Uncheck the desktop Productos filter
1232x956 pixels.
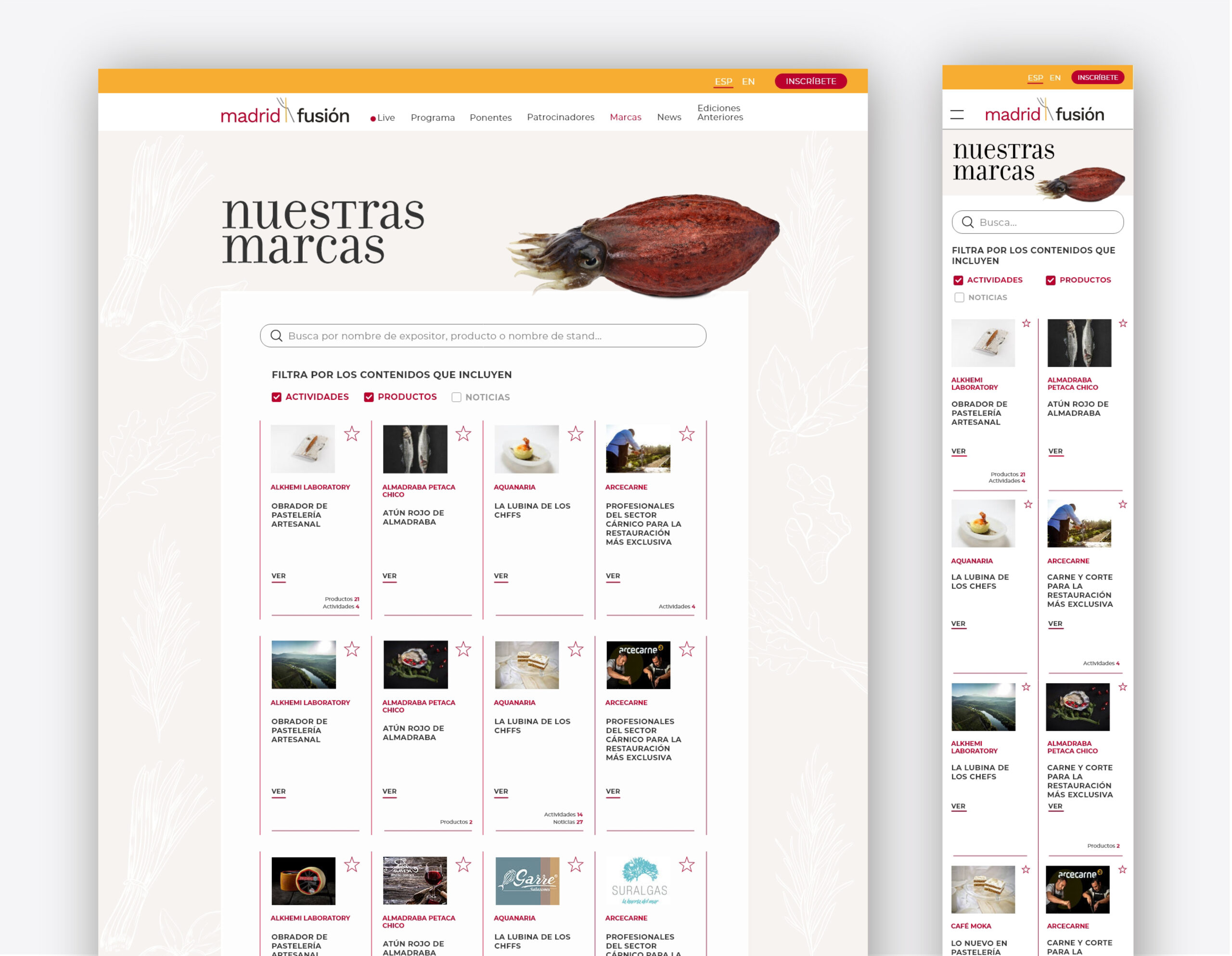click(368, 397)
